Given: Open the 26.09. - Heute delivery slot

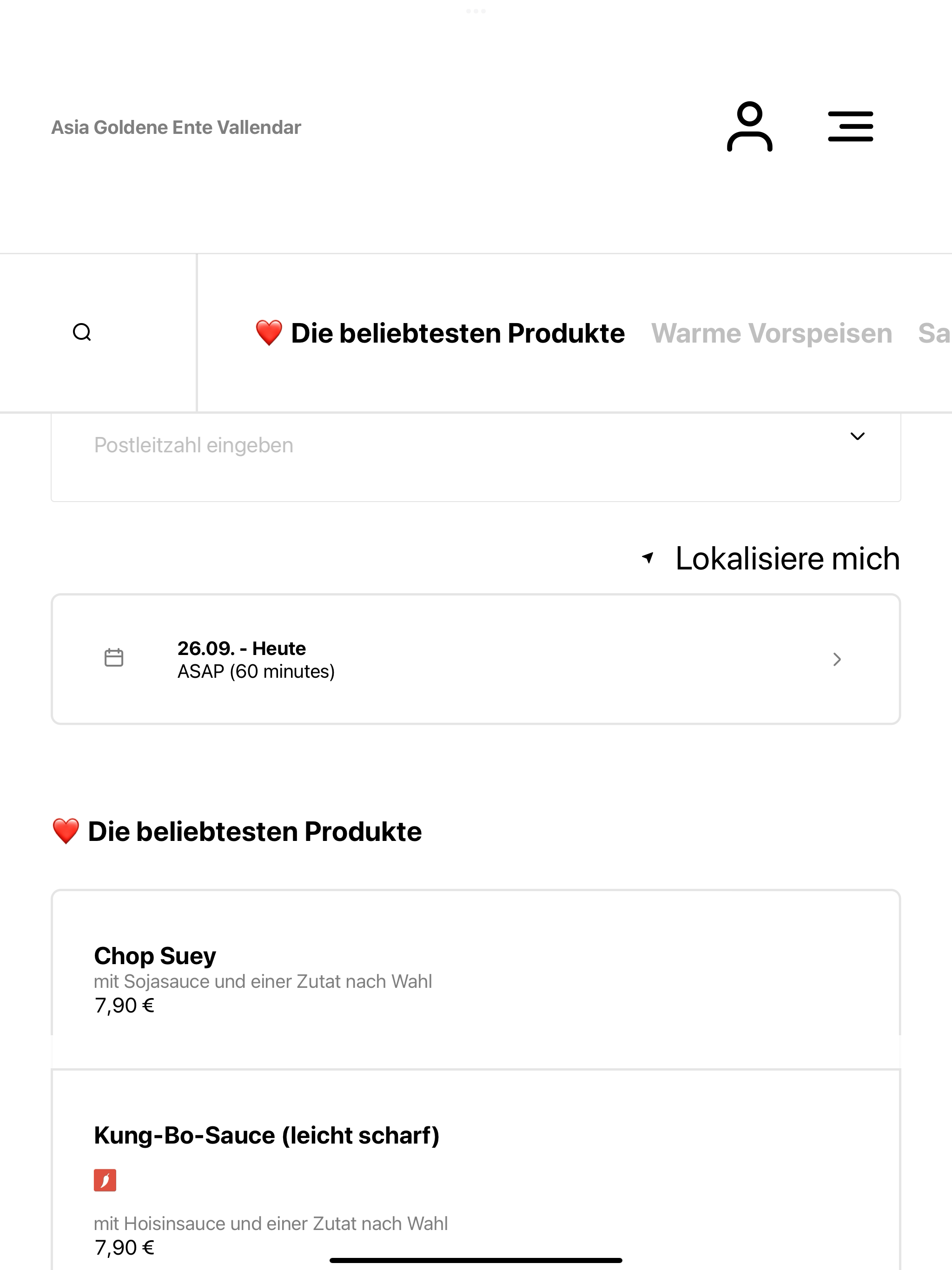Looking at the screenshot, I should coord(476,659).
